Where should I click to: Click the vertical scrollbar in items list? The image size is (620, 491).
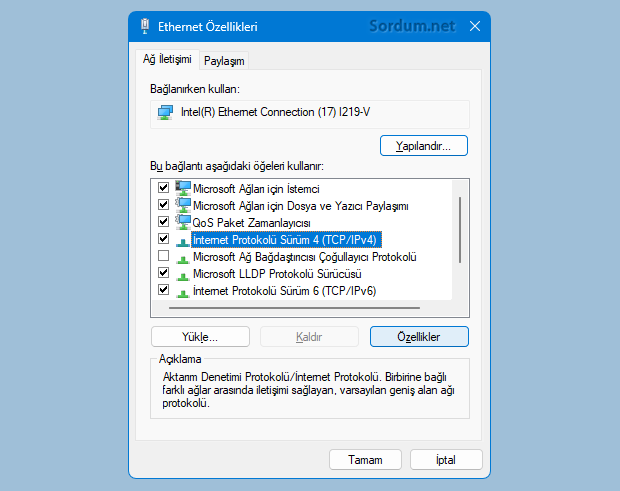[x=460, y=230]
